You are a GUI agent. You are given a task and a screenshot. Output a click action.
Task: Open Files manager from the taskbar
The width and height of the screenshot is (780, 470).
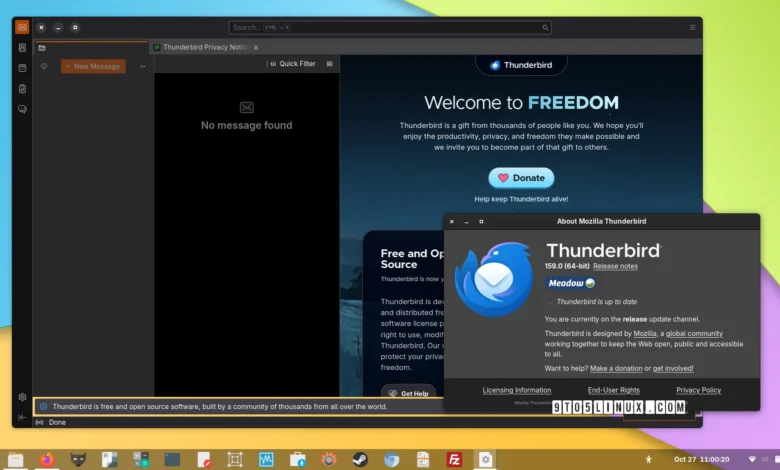pyautogui.click(x=15, y=460)
